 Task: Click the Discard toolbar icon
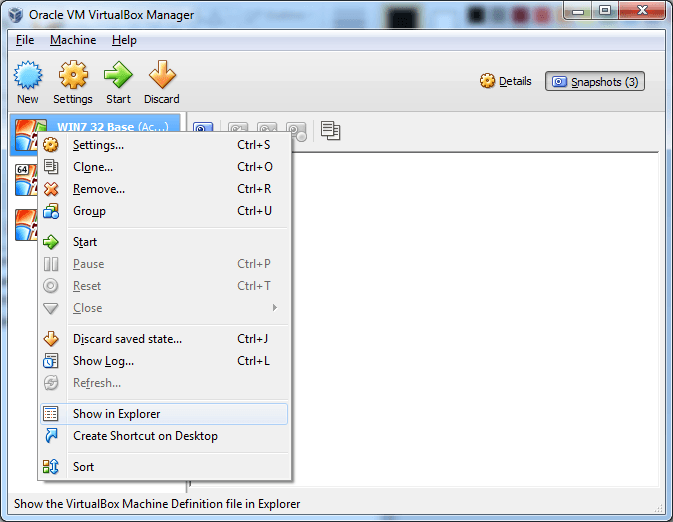point(161,82)
